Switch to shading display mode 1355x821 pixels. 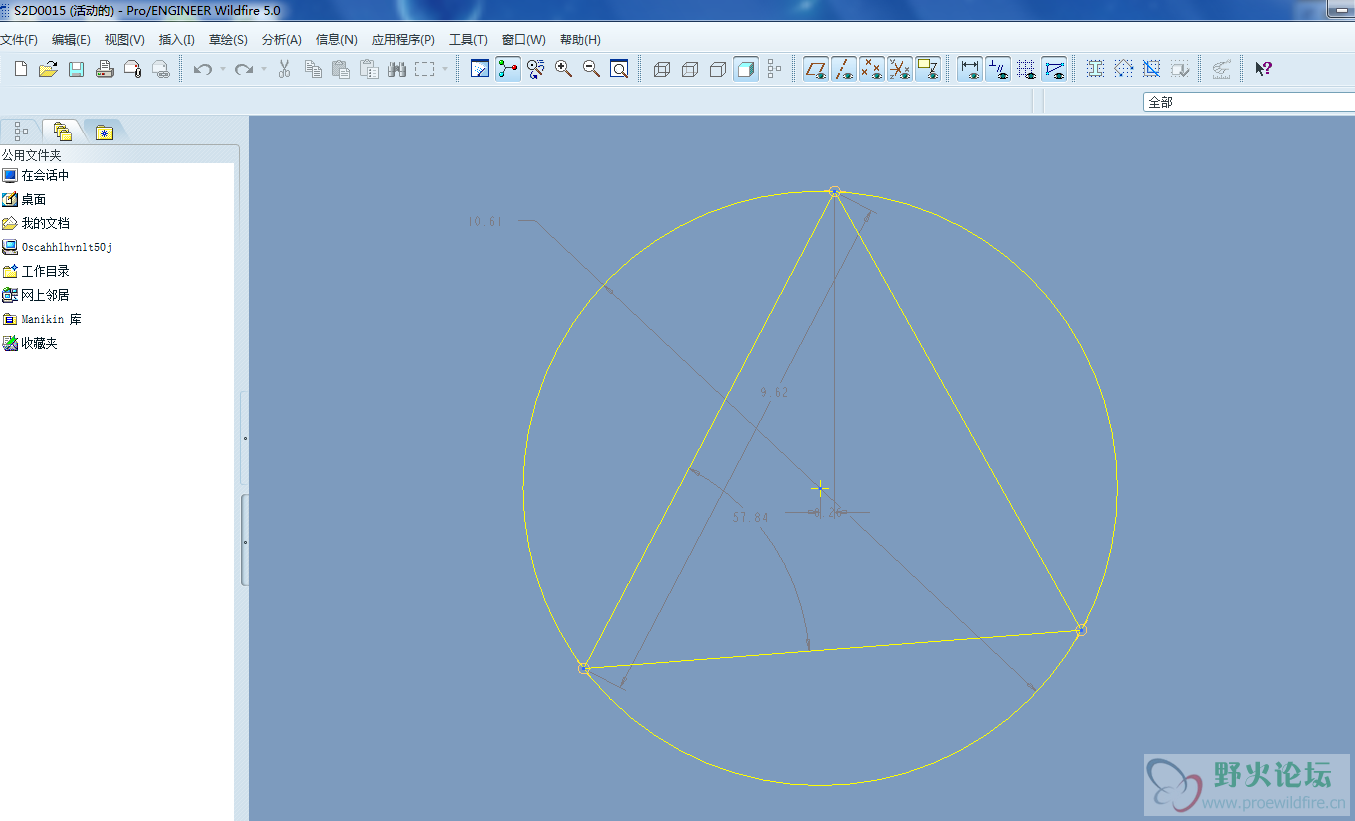[746, 69]
